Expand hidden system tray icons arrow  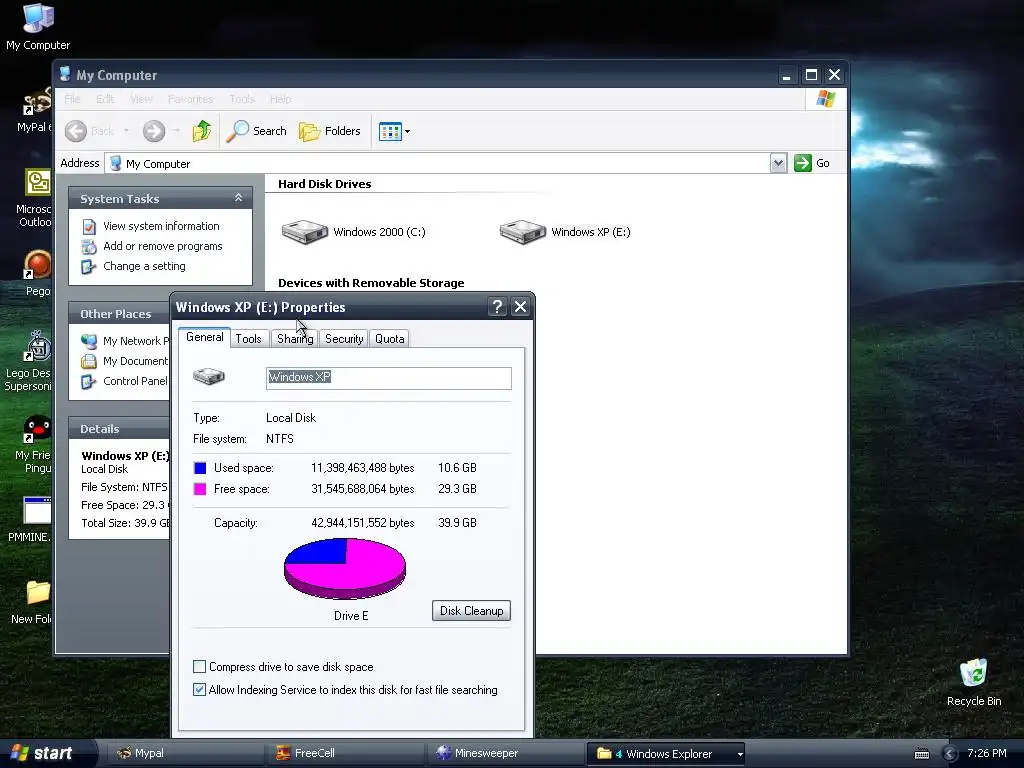click(950, 754)
